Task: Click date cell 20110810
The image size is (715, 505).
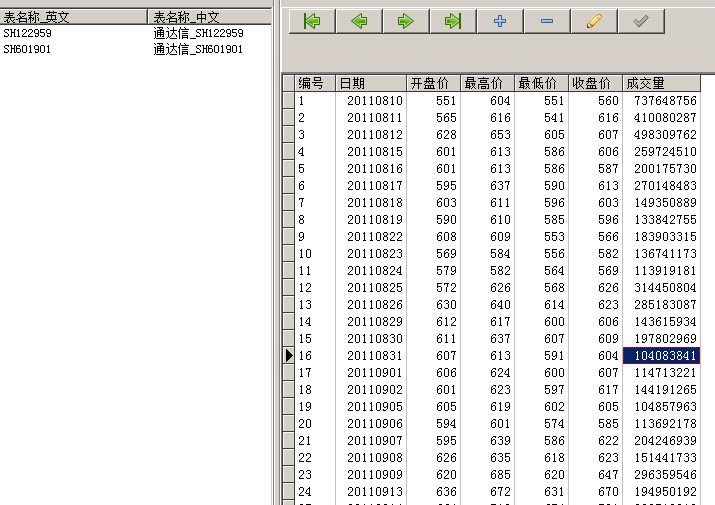Action: [x=371, y=100]
